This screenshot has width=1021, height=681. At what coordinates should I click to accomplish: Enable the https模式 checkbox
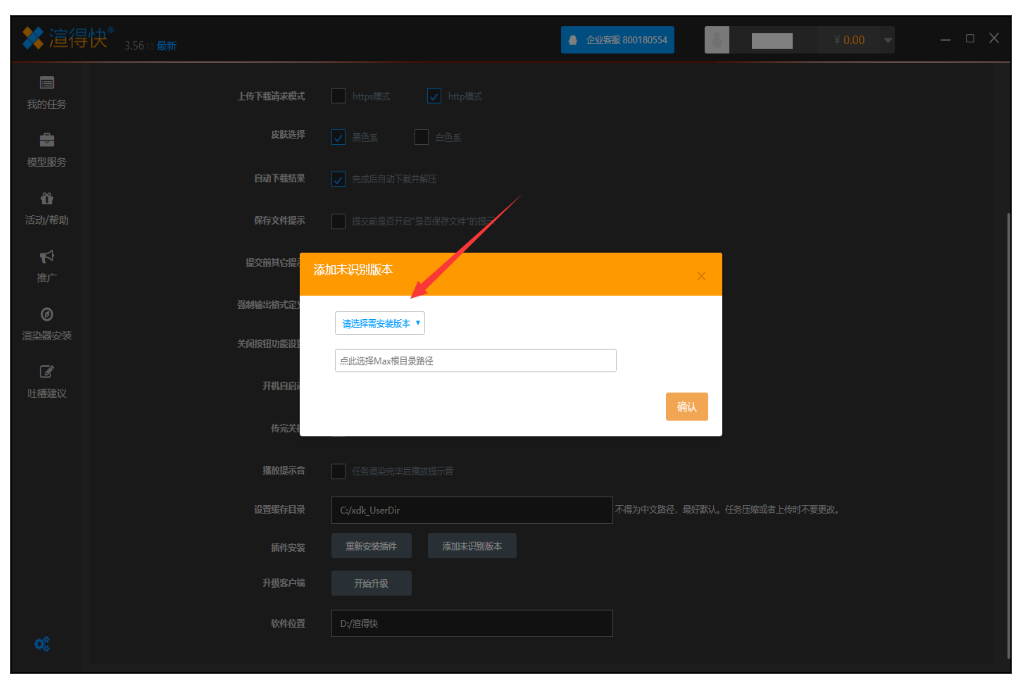coord(338,96)
